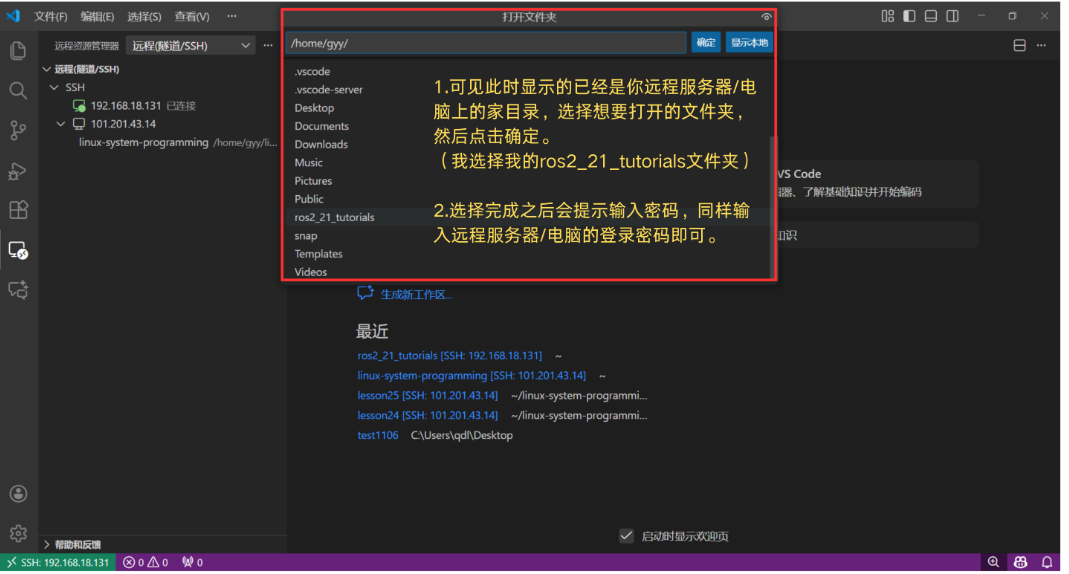Select the Videos folder
Image resolution: width=1069 pixels, height=574 pixels.
tap(311, 272)
